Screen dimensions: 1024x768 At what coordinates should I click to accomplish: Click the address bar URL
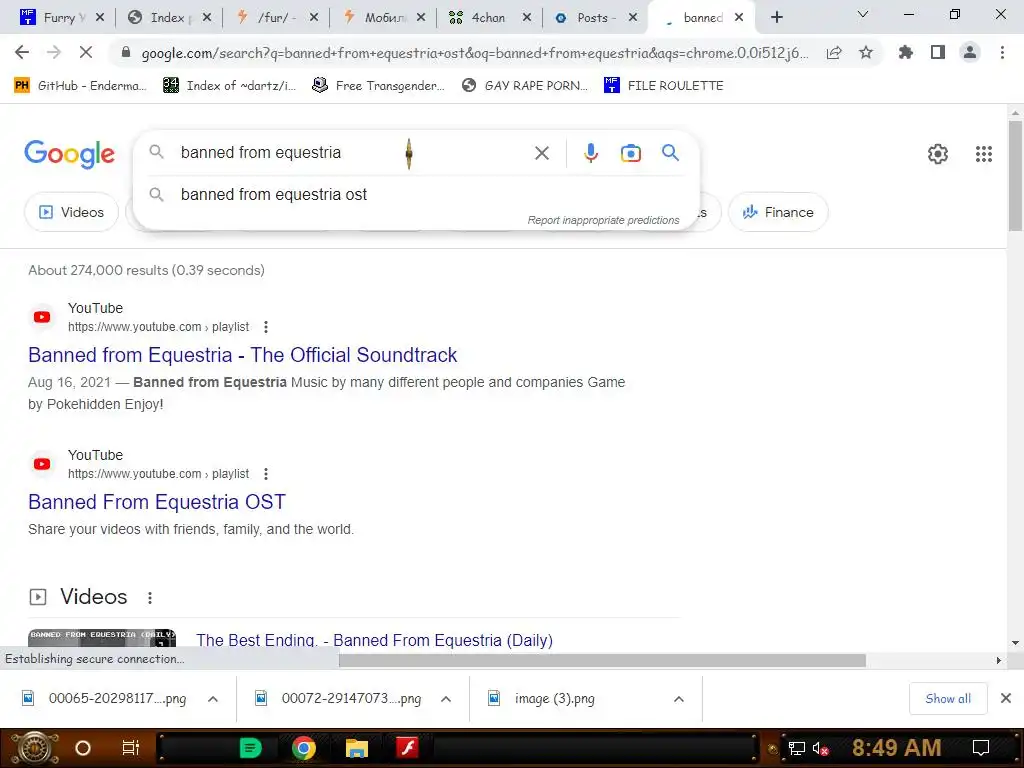coord(475,53)
